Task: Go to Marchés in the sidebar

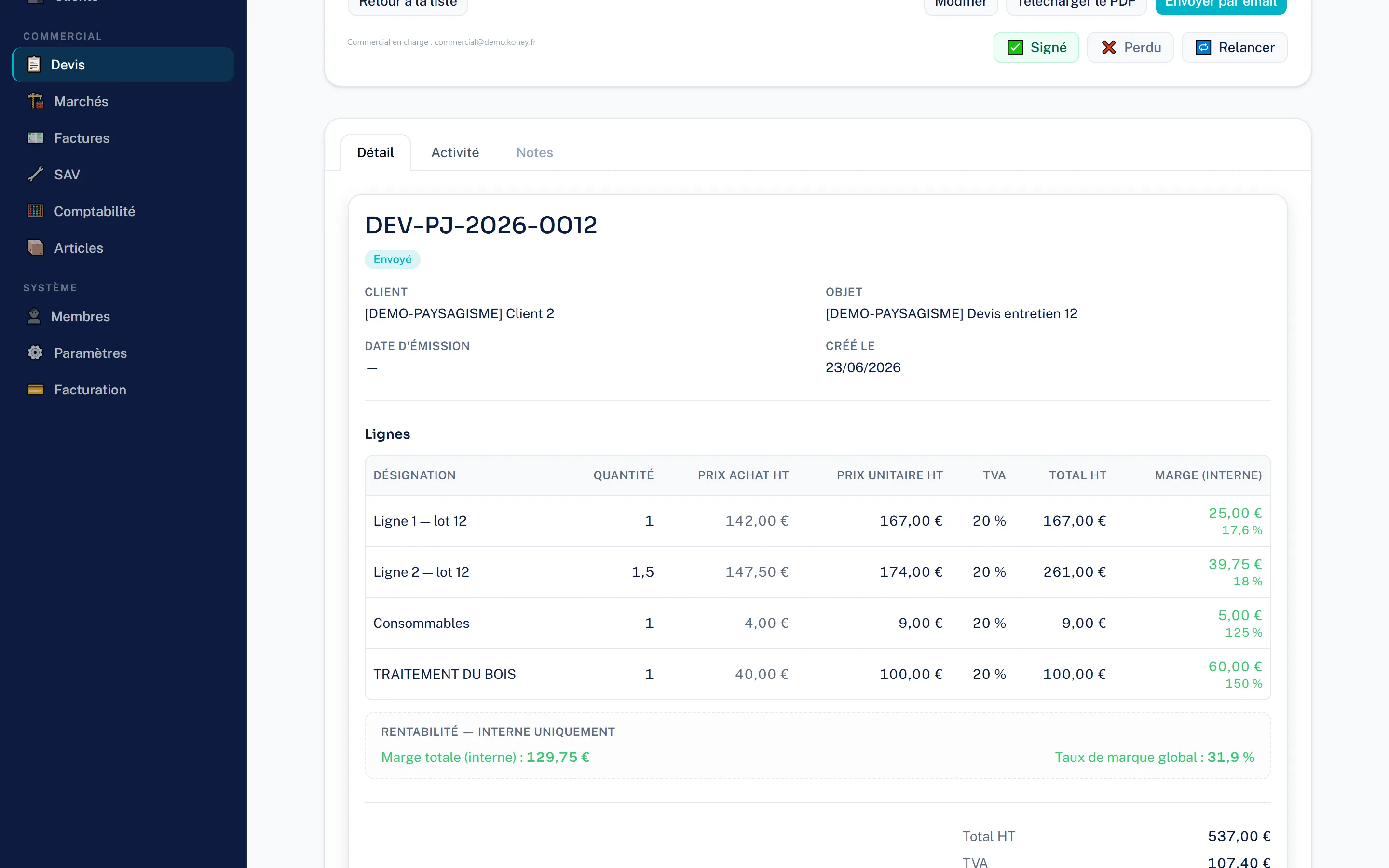Action: 123,101
